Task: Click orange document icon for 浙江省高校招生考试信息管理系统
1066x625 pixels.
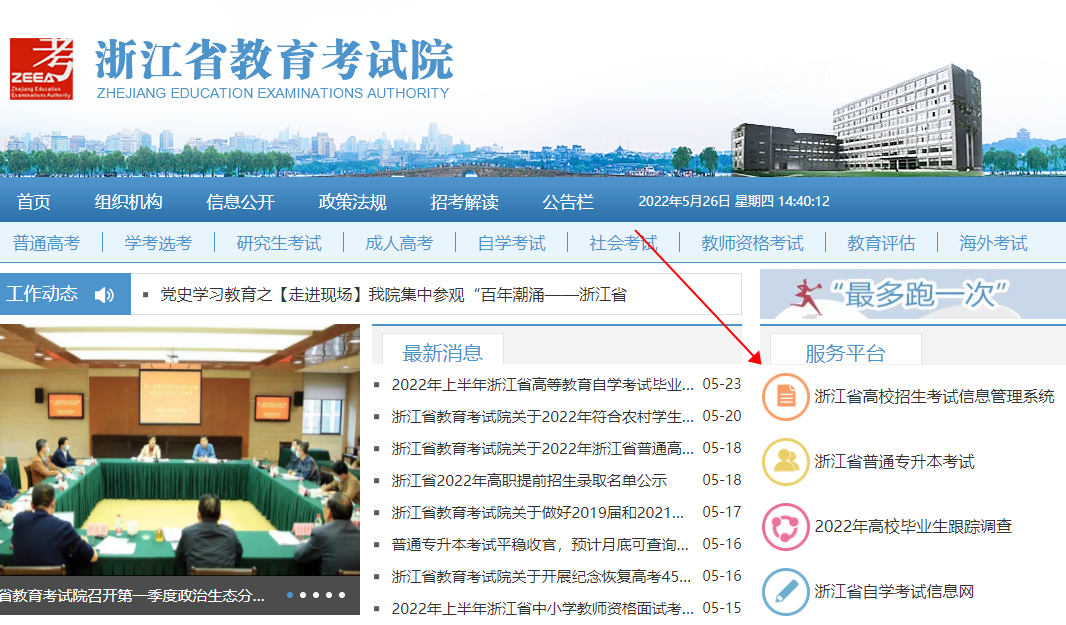Action: click(x=785, y=396)
